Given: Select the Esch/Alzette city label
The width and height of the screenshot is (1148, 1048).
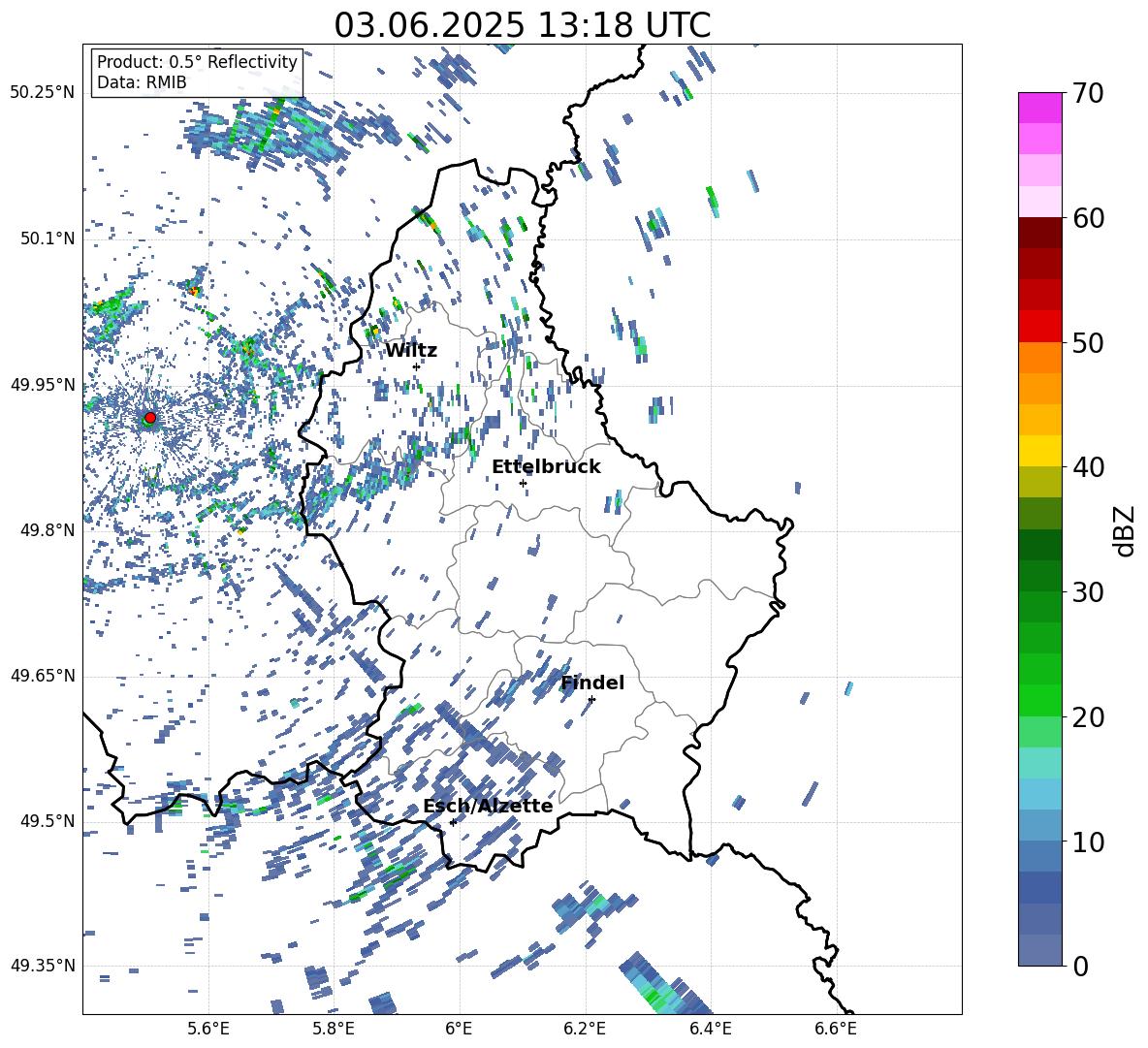Looking at the screenshot, I should tap(488, 806).
